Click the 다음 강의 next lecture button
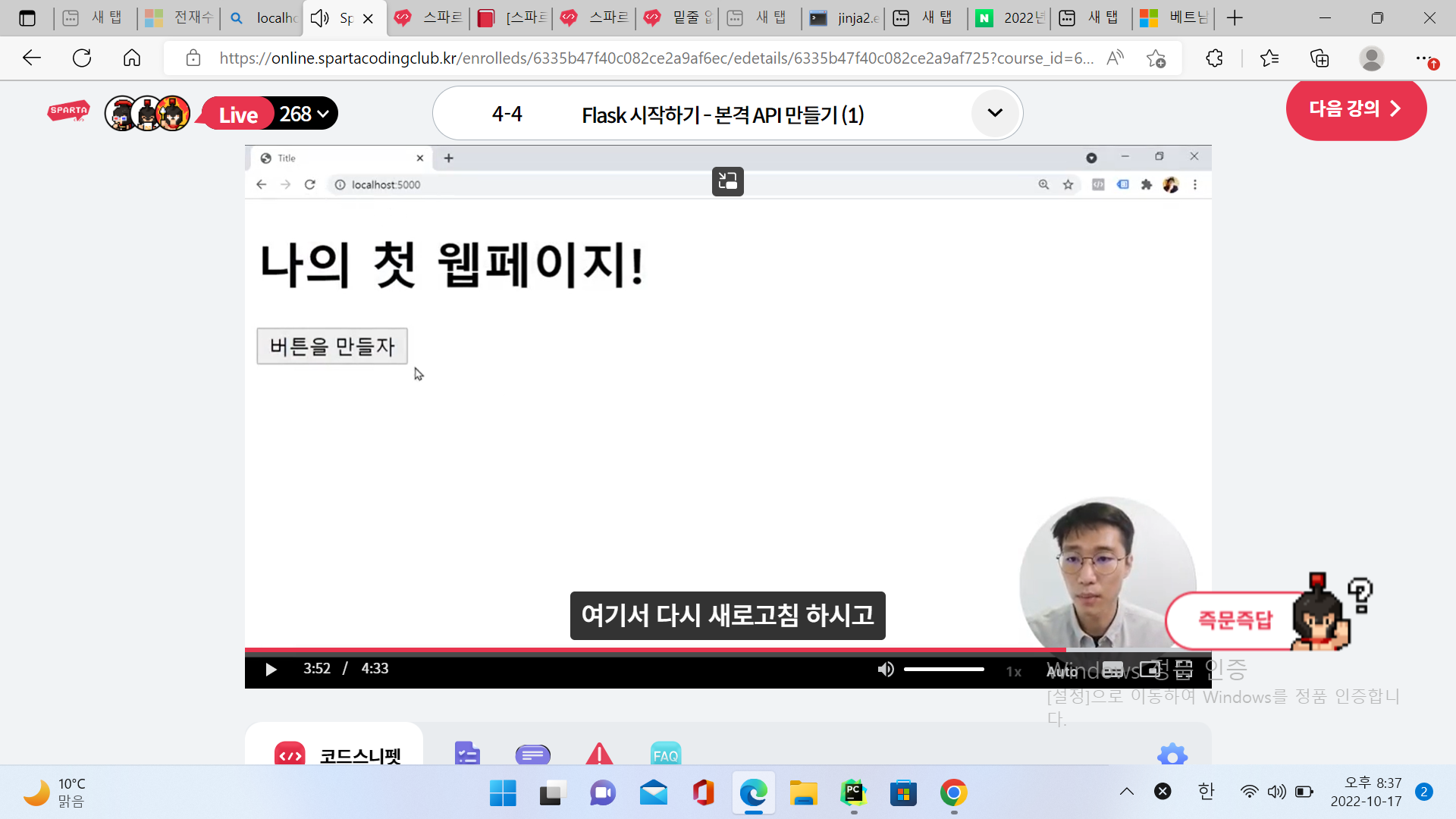The height and width of the screenshot is (819, 1456). click(1356, 109)
